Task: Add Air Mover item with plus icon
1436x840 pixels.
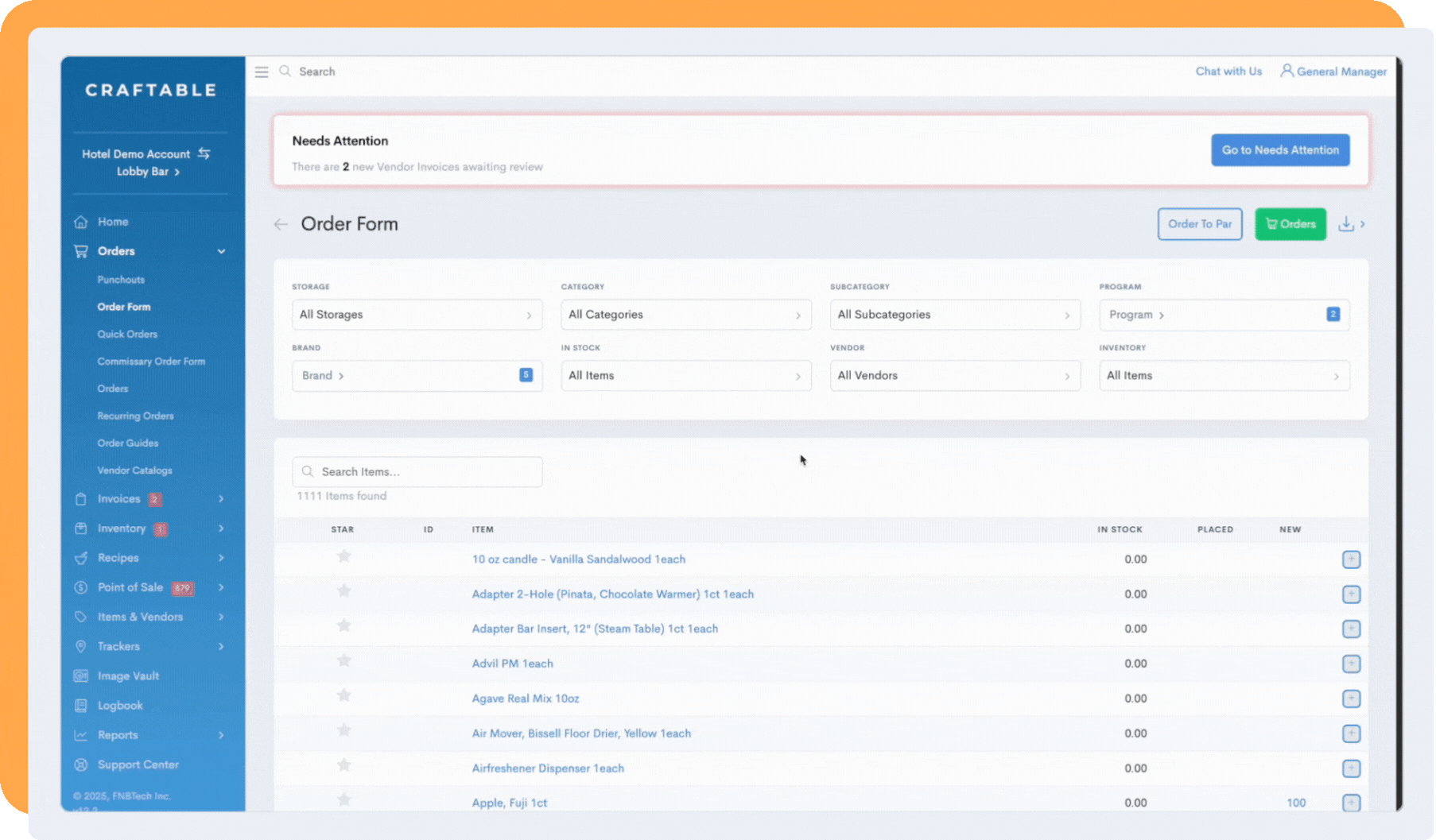Action: [x=1351, y=734]
